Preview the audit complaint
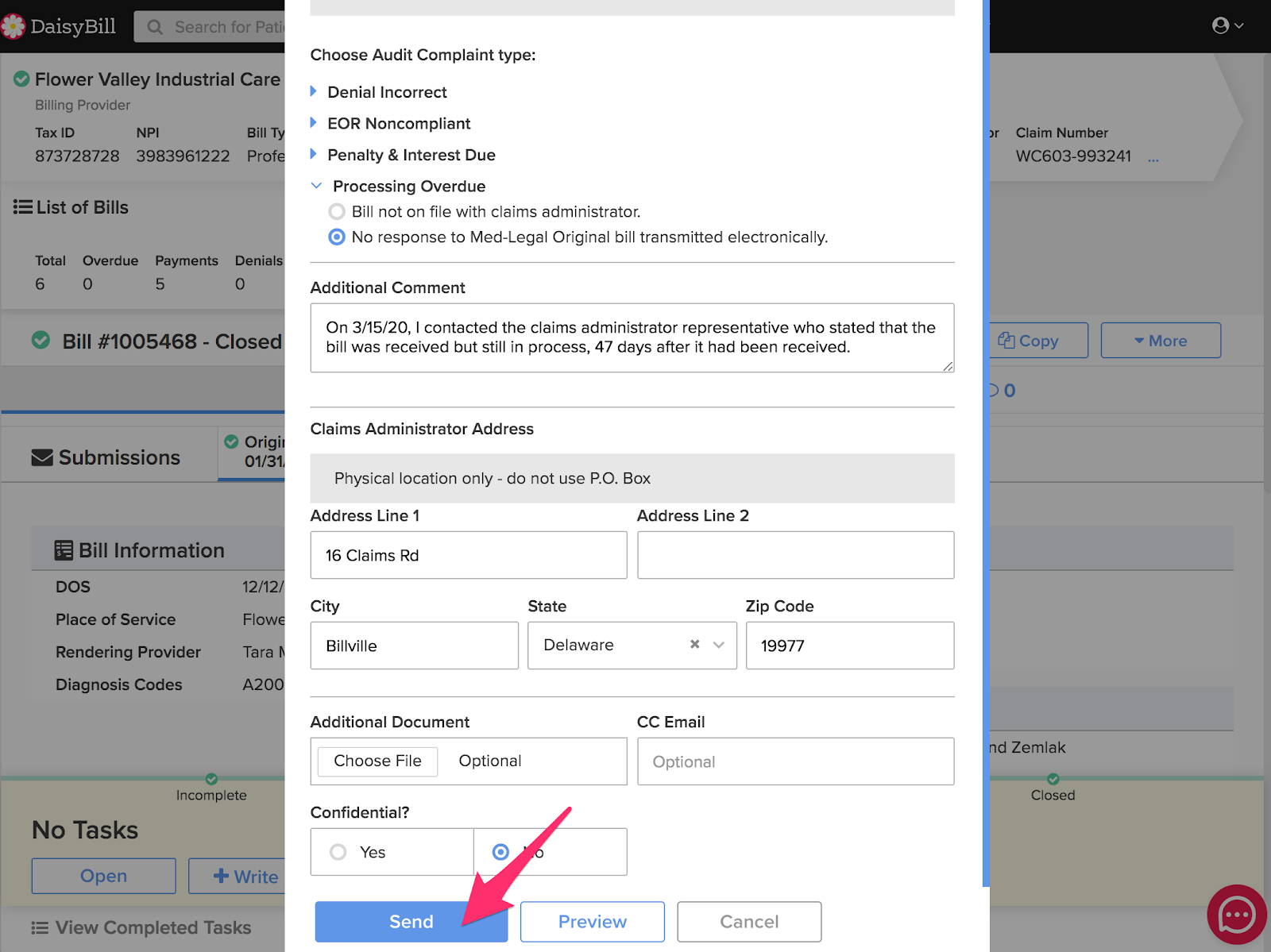Screen dimensions: 1271x952 [593, 922]
